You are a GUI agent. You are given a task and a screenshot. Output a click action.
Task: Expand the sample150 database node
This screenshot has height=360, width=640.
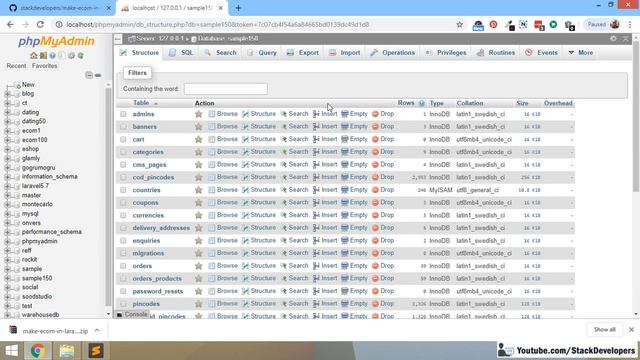pyautogui.click(x=7, y=278)
